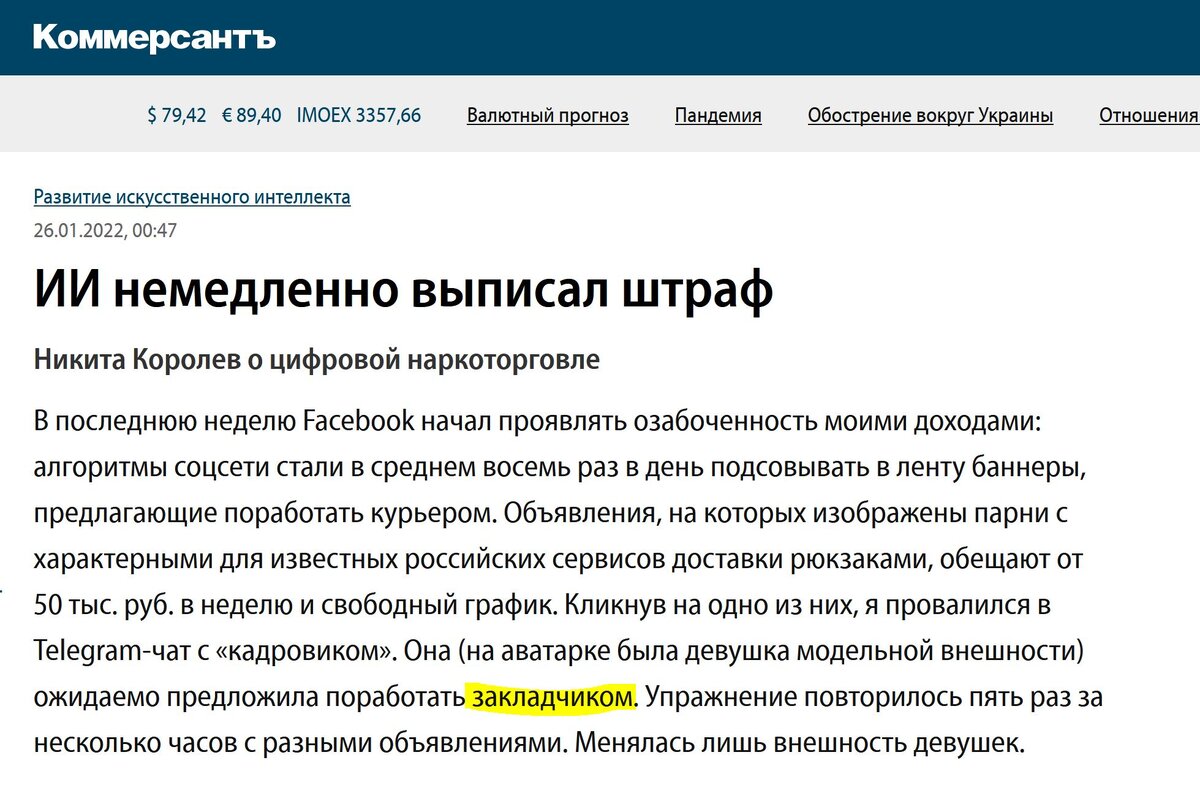Click the underlined Валютный прогноз text

click(547, 115)
